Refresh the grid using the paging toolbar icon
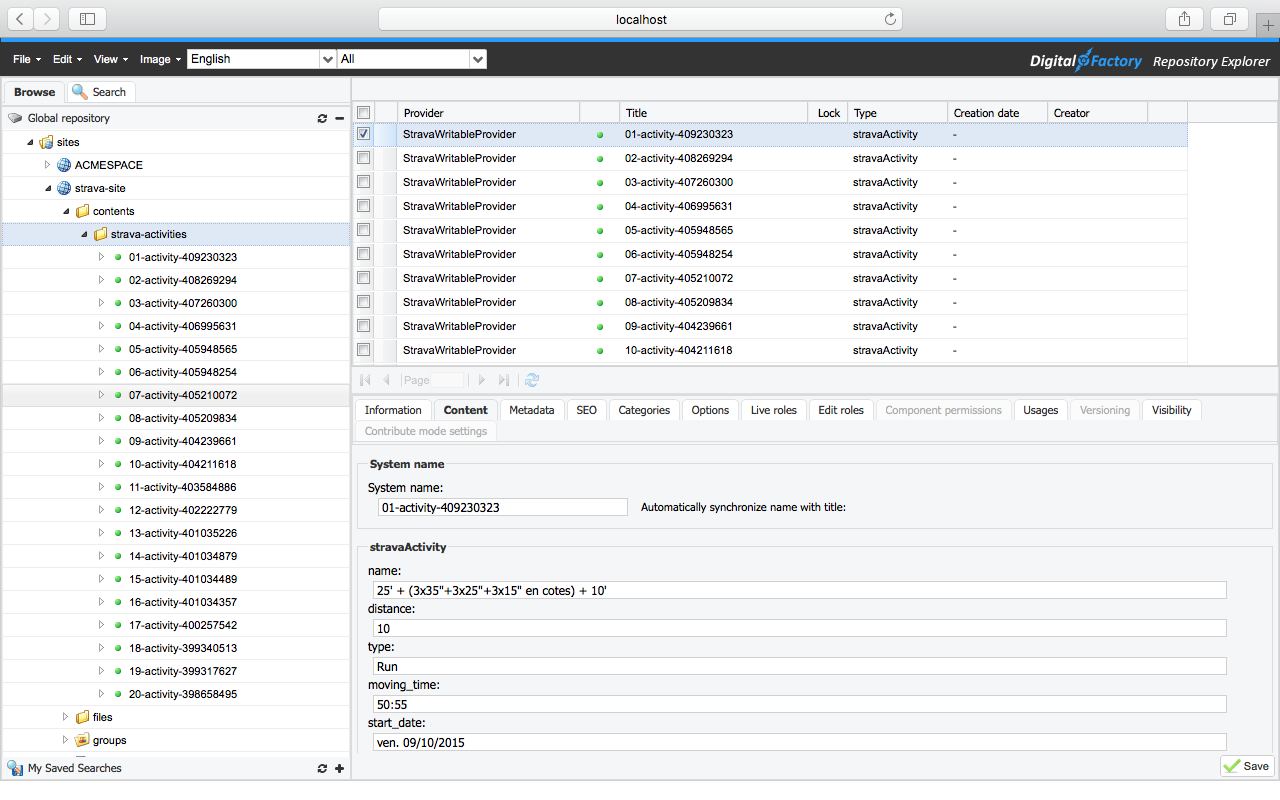Screen dimensions: 1280x800 tap(532, 380)
